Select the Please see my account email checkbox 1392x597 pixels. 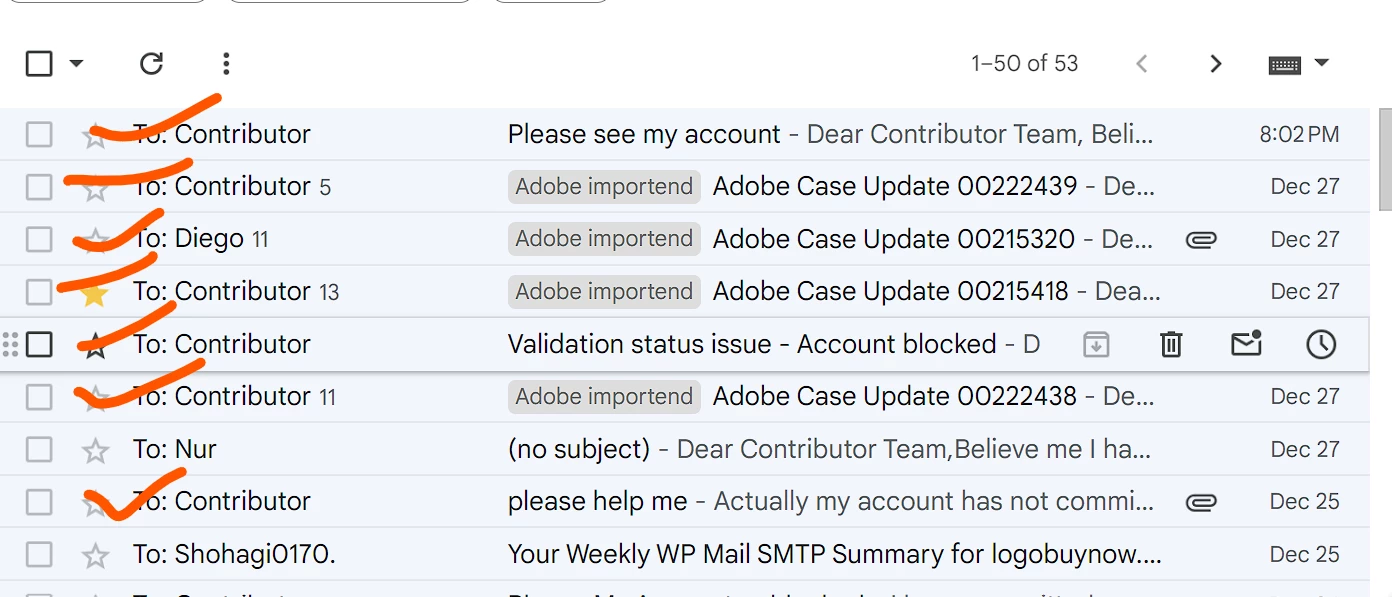coord(39,135)
